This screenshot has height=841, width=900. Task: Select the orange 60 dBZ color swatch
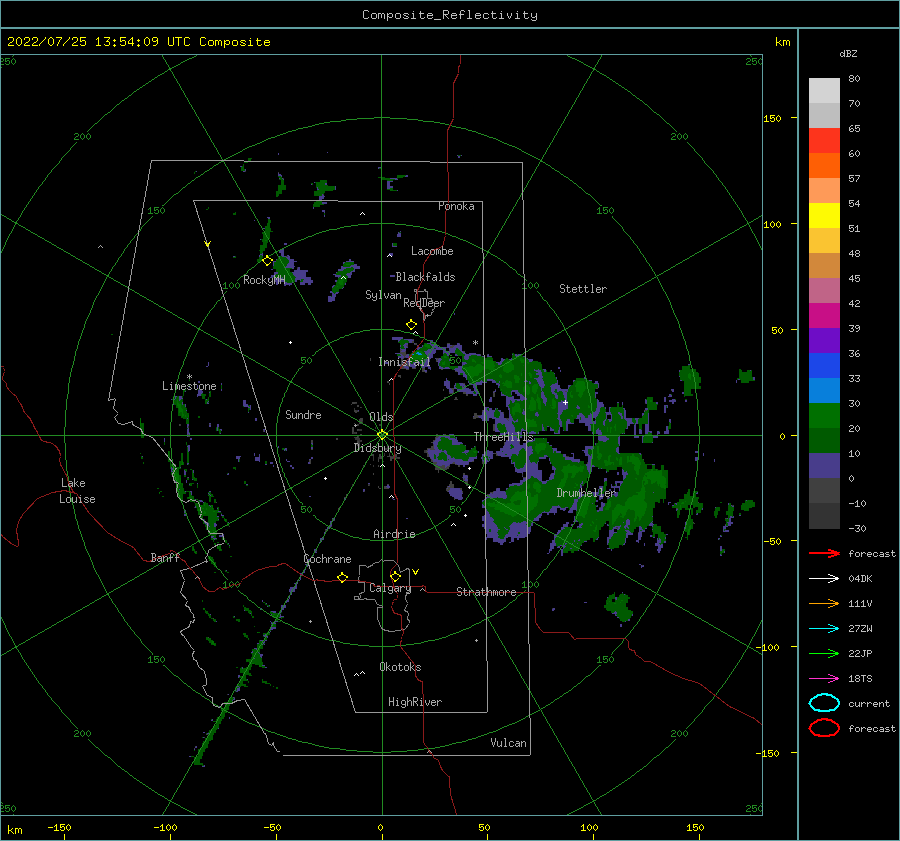click(x=824, y=165)
